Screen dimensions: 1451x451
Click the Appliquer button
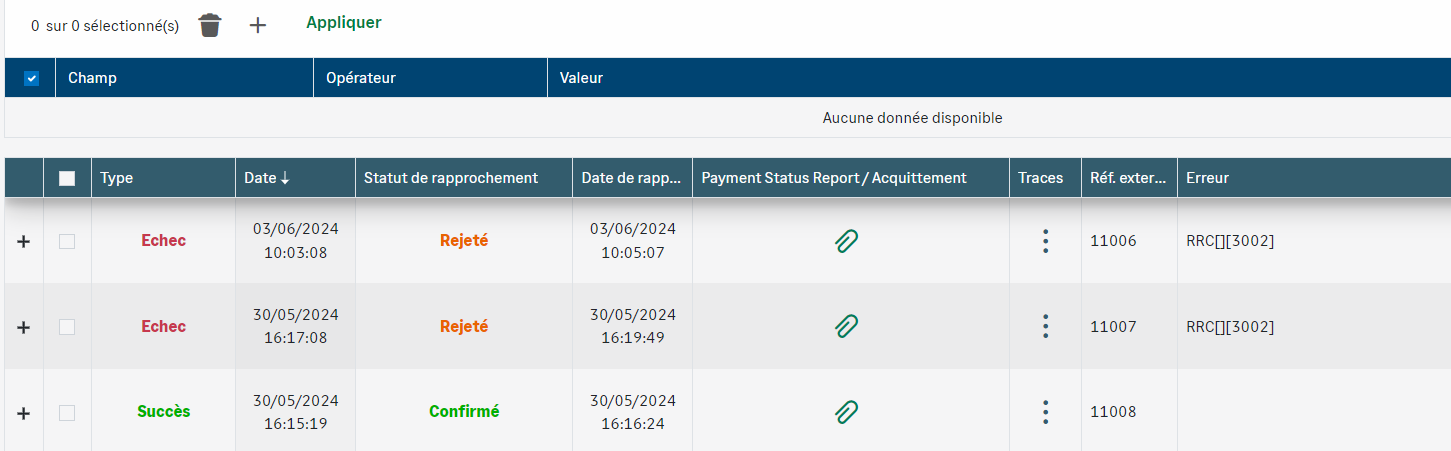343,22
